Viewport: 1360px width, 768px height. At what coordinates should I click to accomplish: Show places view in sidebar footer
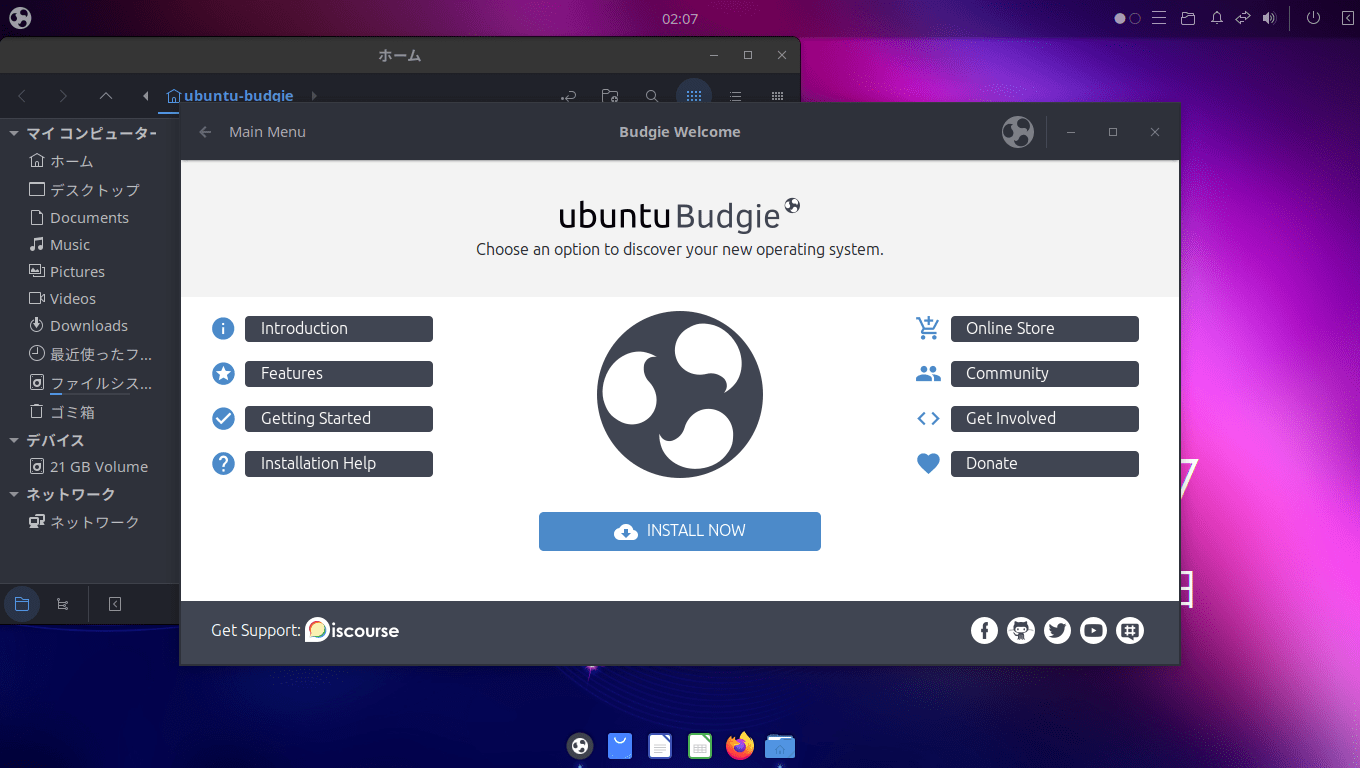click(22, 604)
